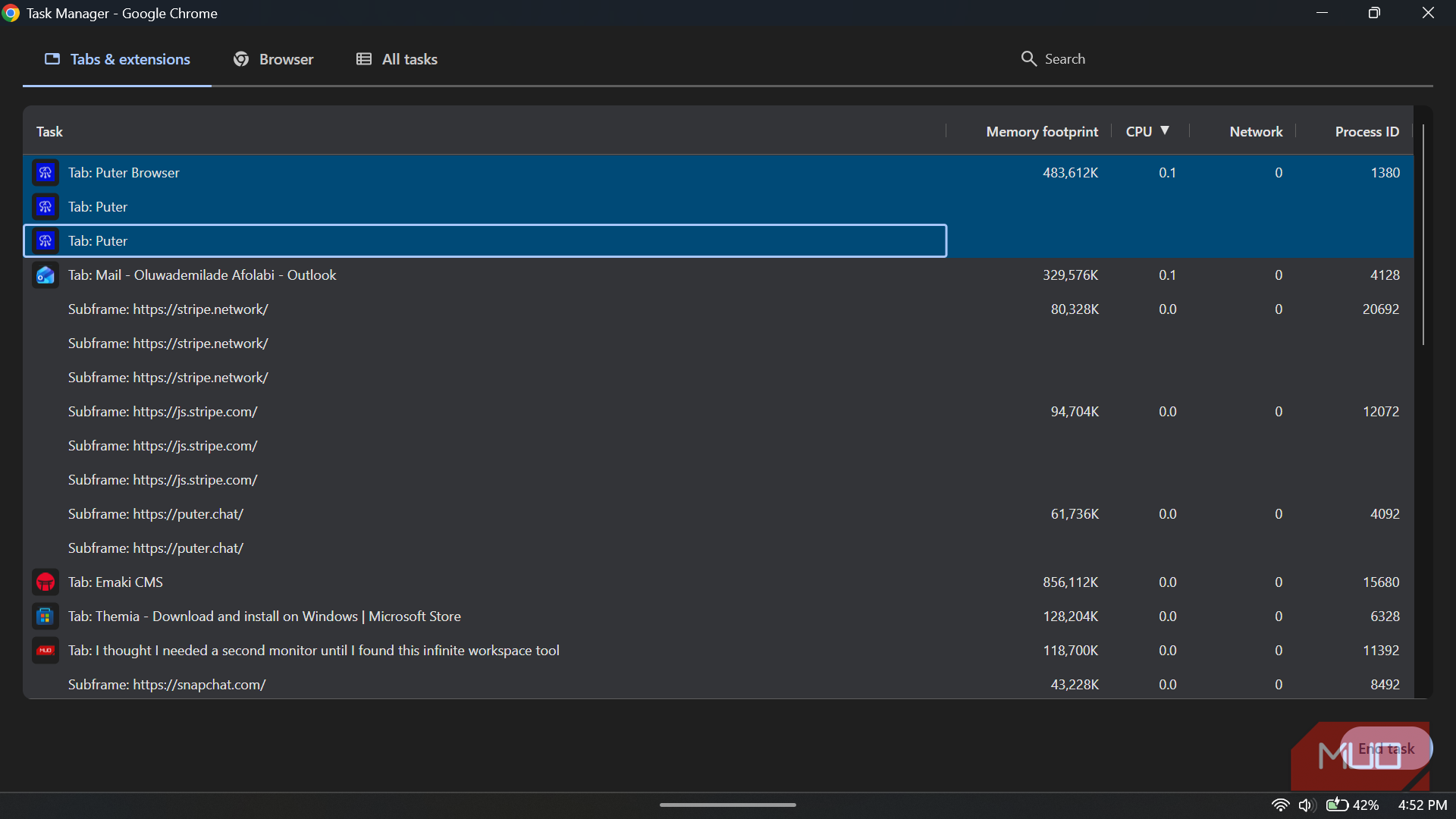Screen dimensions: 1456x819
Task: Sort by the Task column header
Action: point(49,132)
